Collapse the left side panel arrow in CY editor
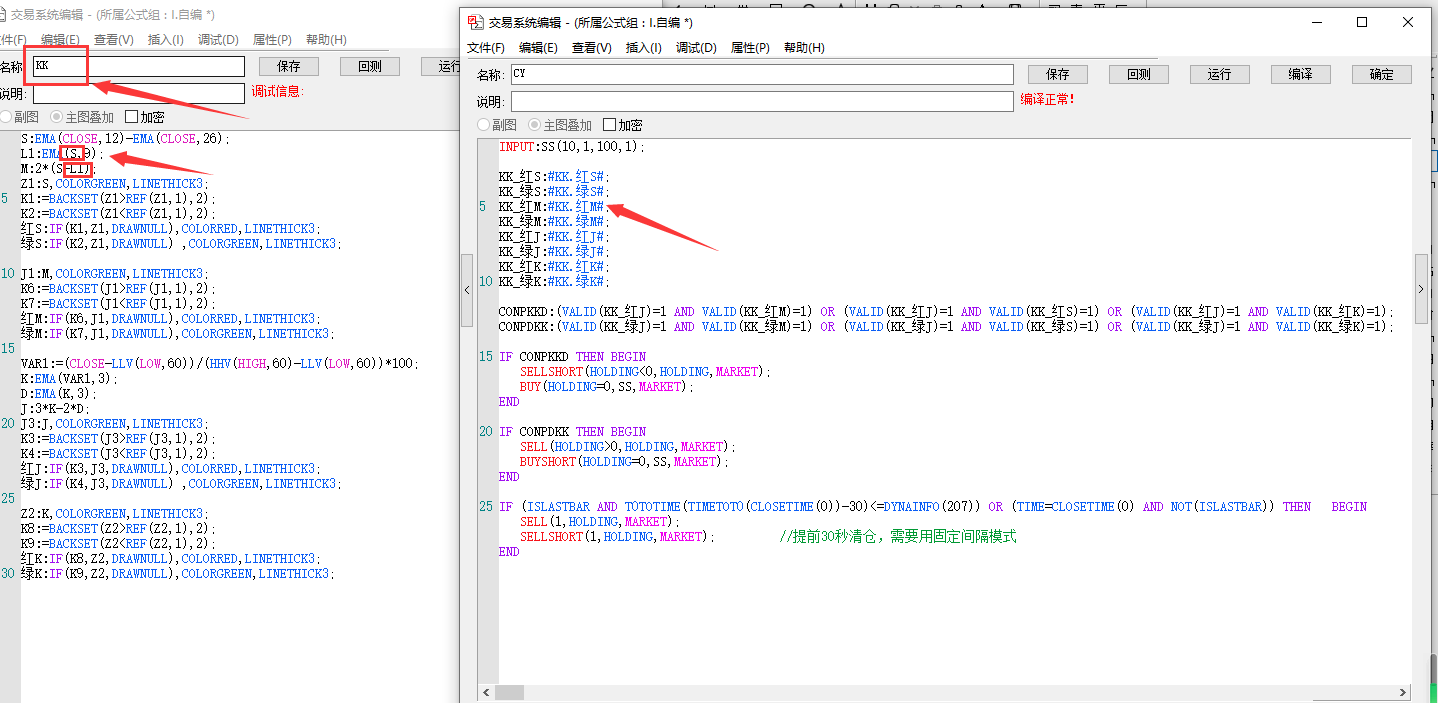Image resolution: width=1438 pixels, height=703 pixels. [466, 289]
